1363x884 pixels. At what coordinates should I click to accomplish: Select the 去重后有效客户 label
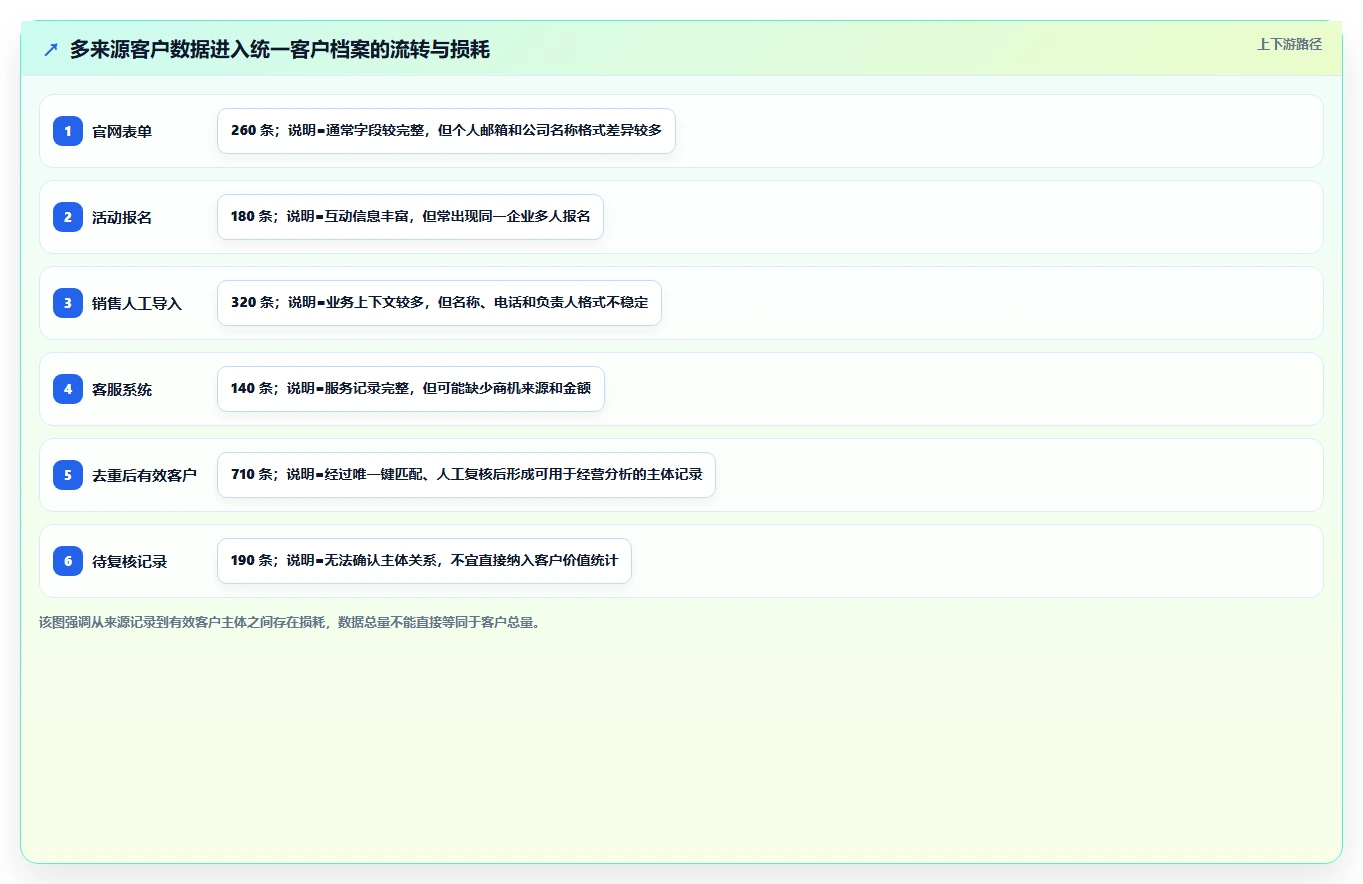144,475
